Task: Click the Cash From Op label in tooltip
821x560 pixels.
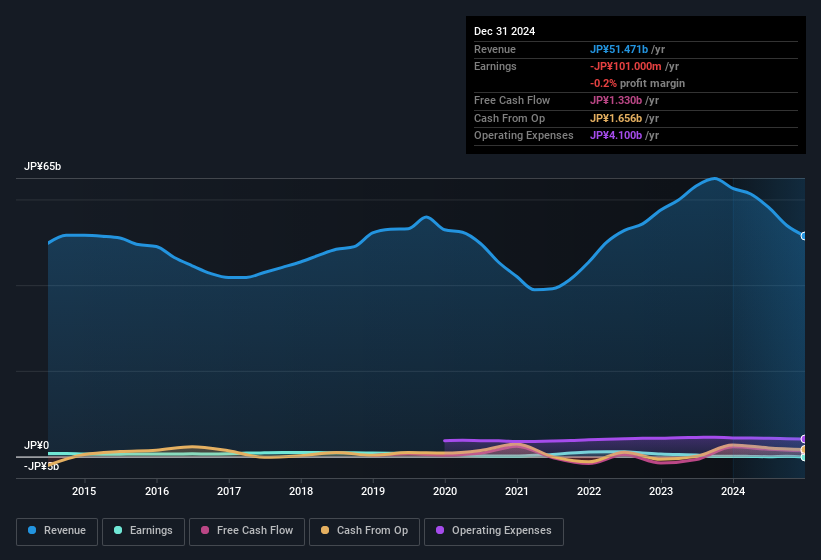Action: tap(509, 118)
